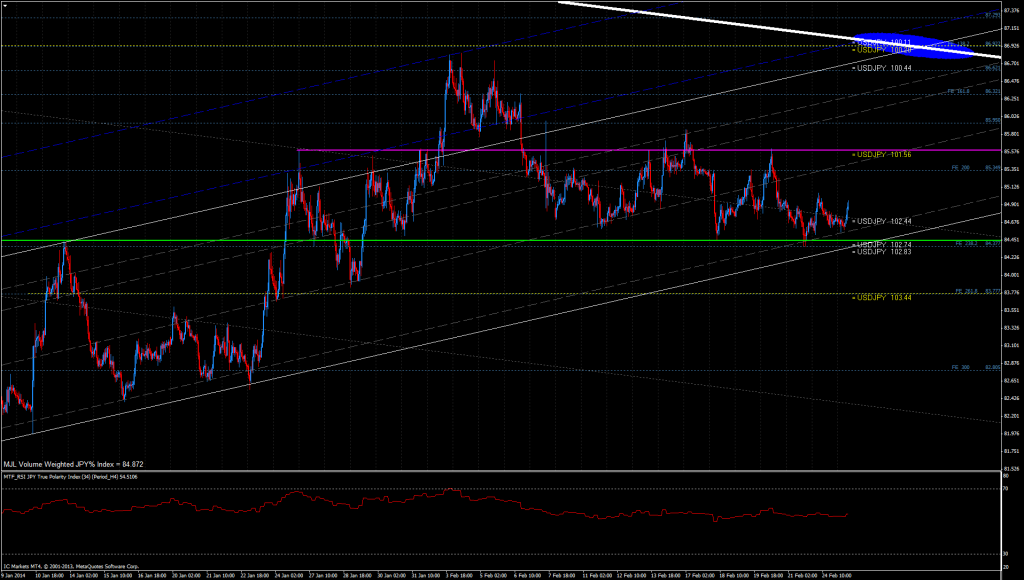
Task: Click the MJL Volume Weighted JPY% Index text
Action: coord(73,464)
